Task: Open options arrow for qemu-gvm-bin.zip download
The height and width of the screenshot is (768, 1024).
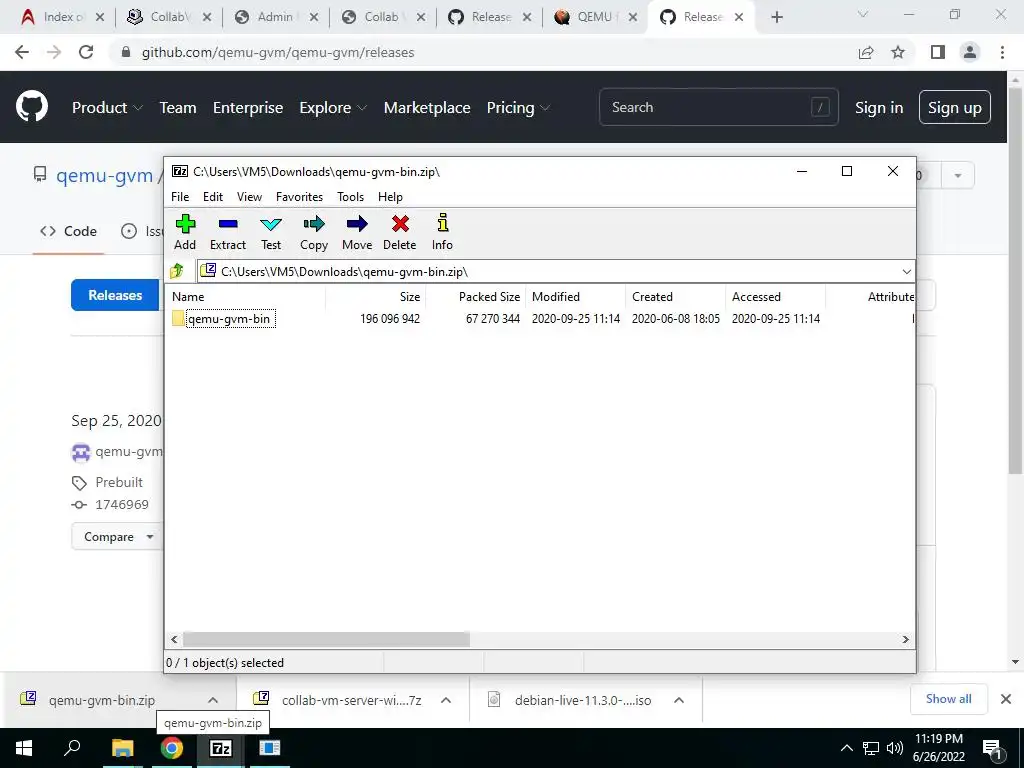Action: [213, 700]
